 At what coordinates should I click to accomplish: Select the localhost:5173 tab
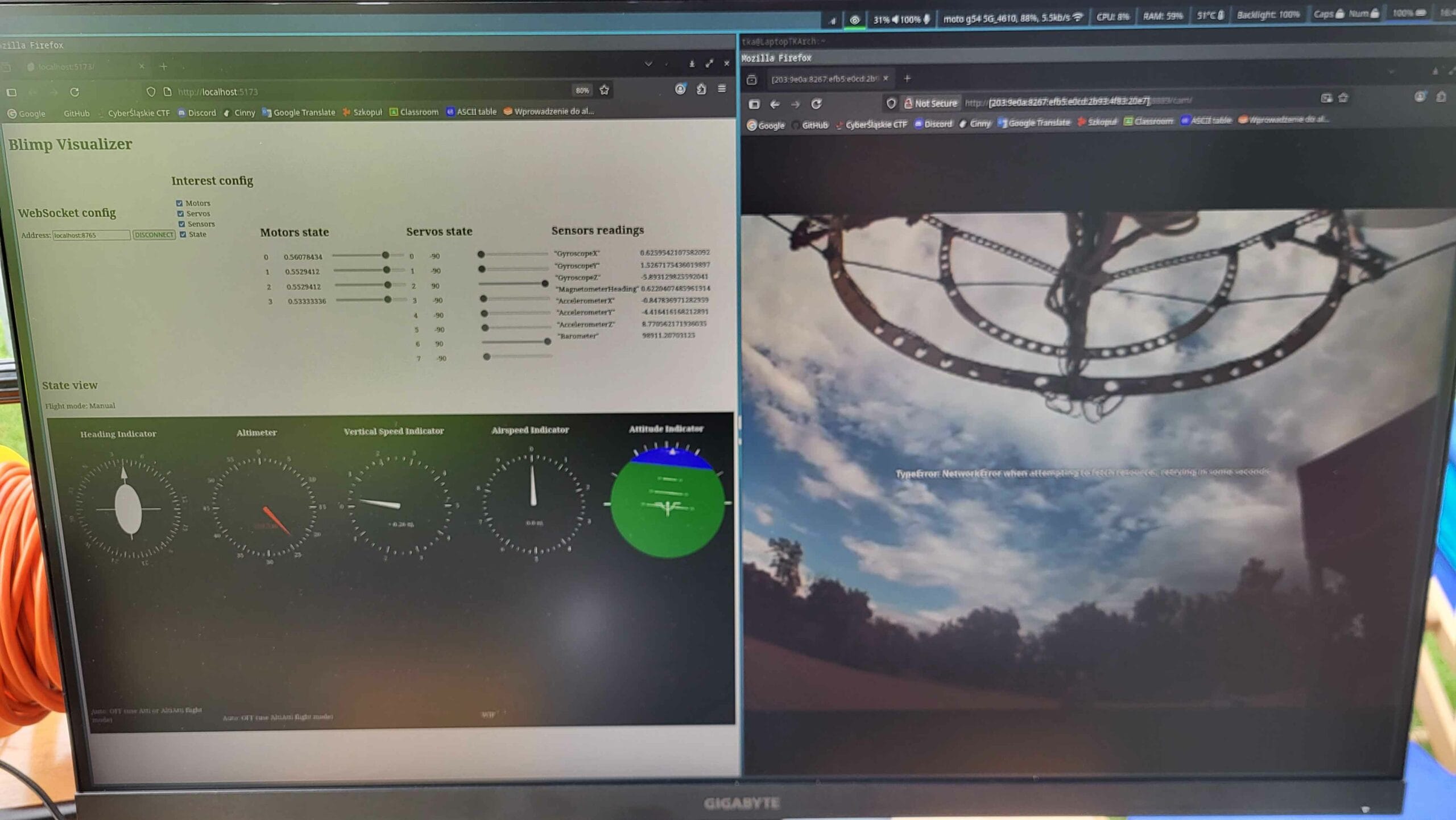67,67
